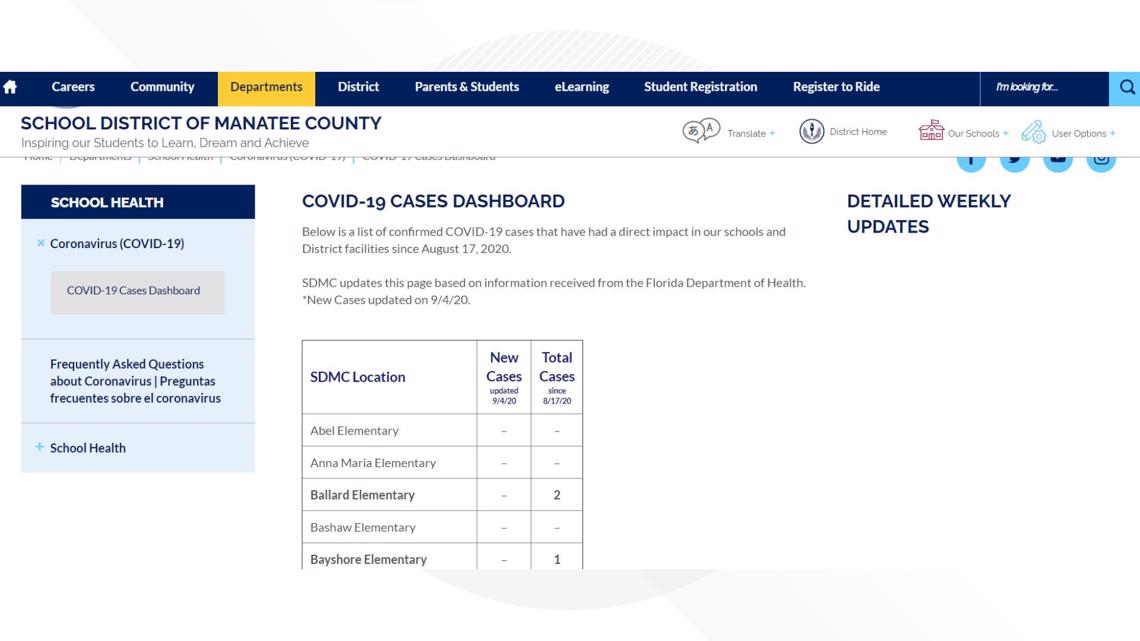The image size is (1140, 641).
Task: Expand the School Health sidebar item
Action: click(x=40, y=447)
